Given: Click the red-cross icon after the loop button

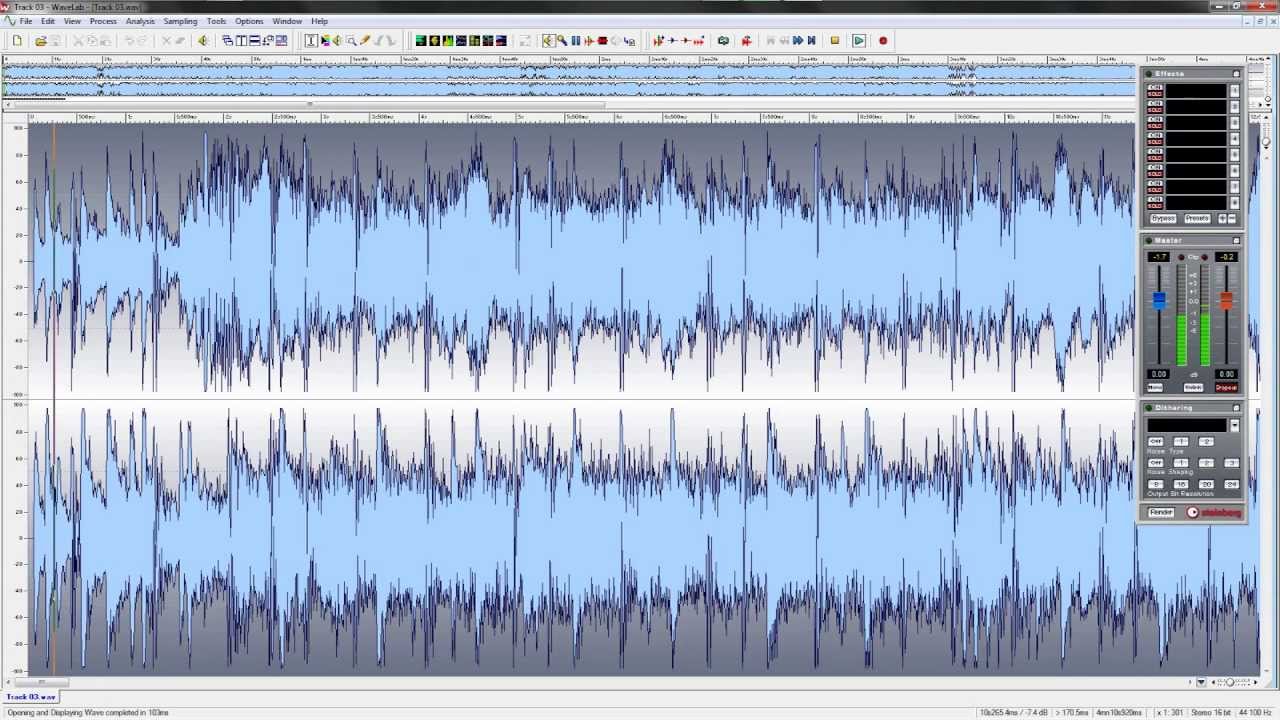Looking at the screenshot, I should [746, 41].
